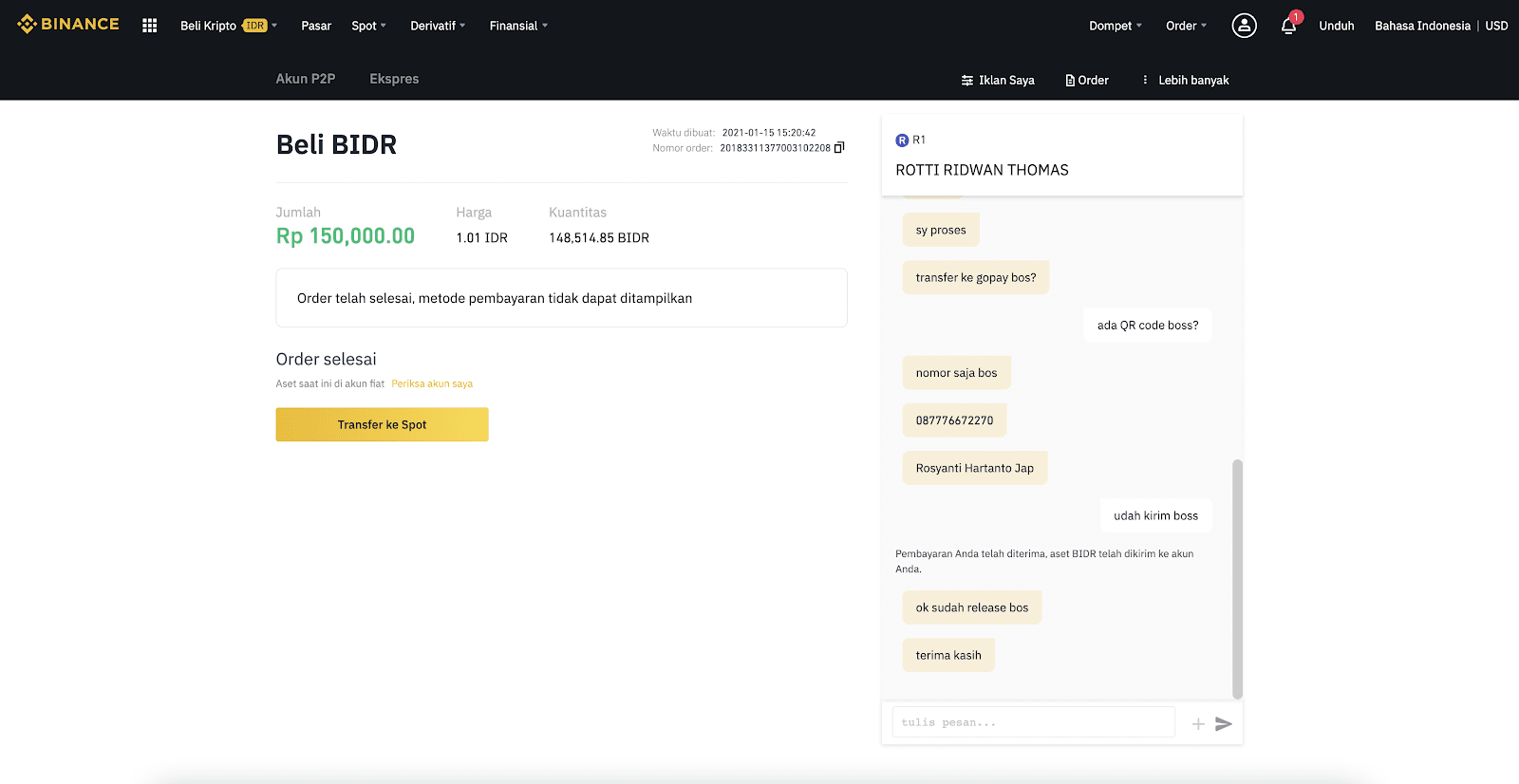1519x784 pixels.
Task: Change language via Bahasa Indonesia
Action: click(1422, 26)
